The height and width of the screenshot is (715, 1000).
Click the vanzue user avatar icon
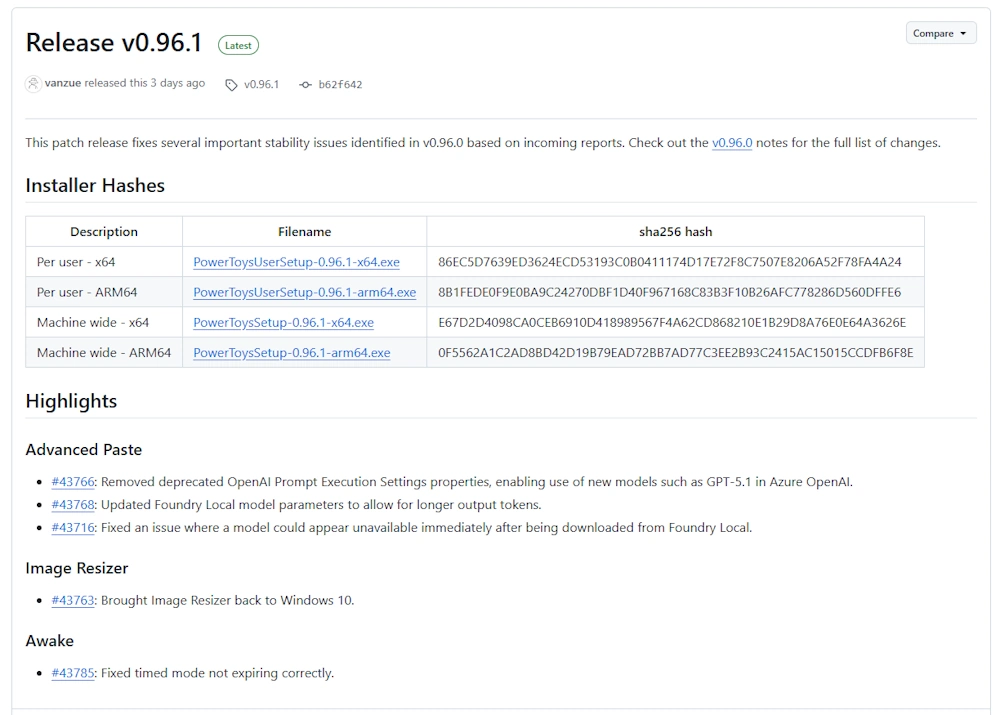coord(33,84)
